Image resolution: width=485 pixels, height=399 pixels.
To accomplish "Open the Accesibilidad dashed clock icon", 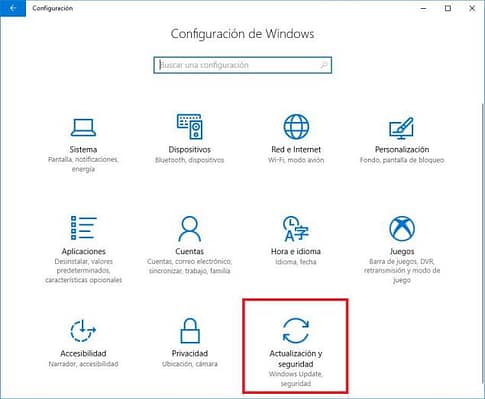I will (83, 331).
